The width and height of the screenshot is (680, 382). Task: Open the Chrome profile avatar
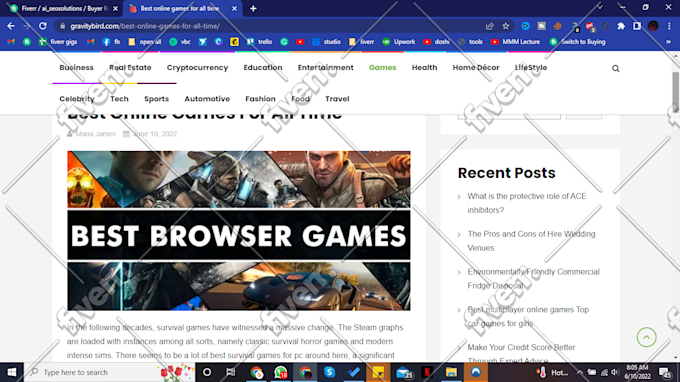click(x=653, y=26)
